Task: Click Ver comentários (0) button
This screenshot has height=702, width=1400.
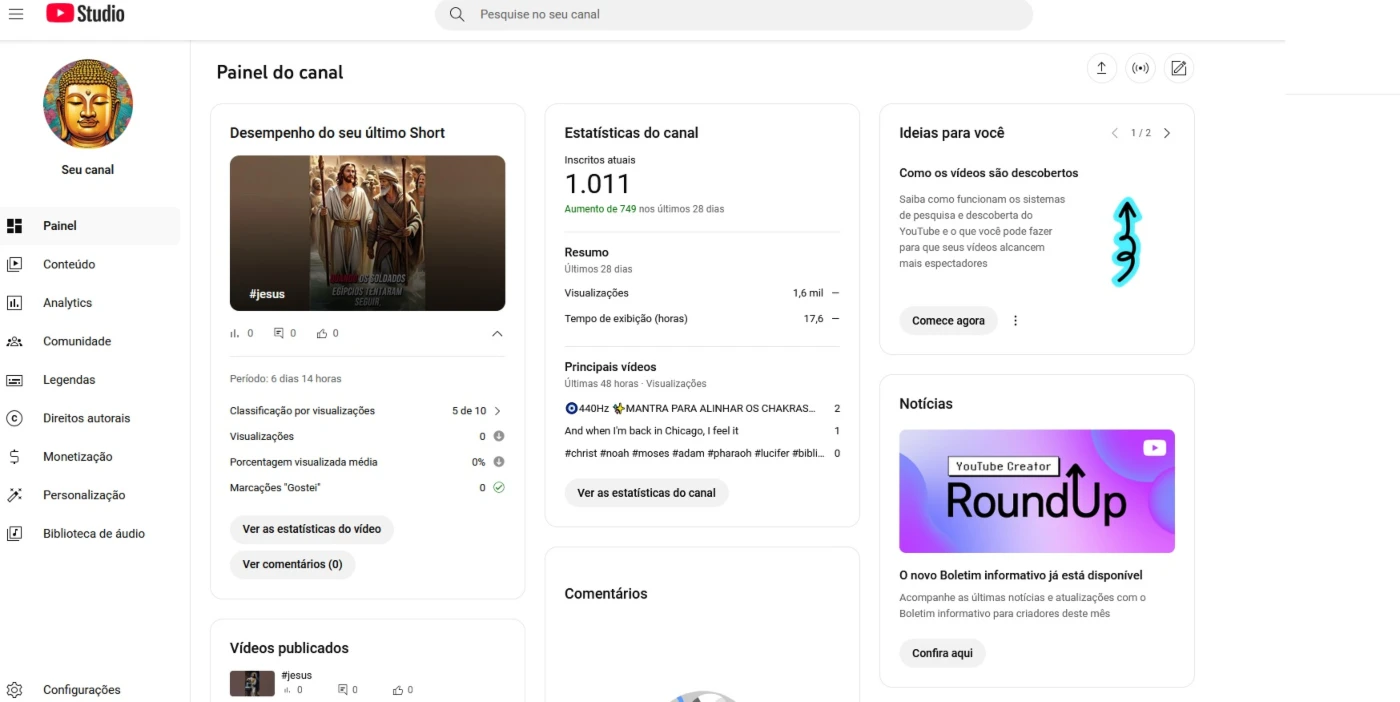Action: tap(292, 564)
